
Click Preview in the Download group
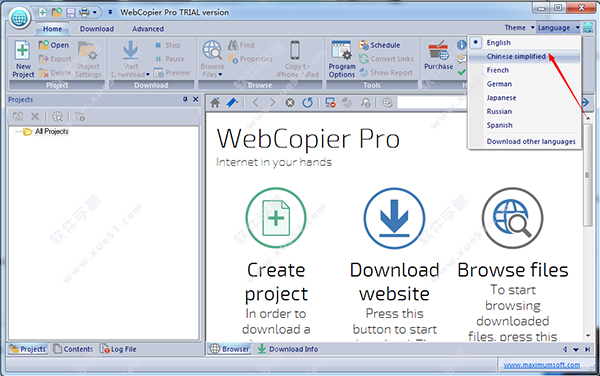[x=172, y=73]
